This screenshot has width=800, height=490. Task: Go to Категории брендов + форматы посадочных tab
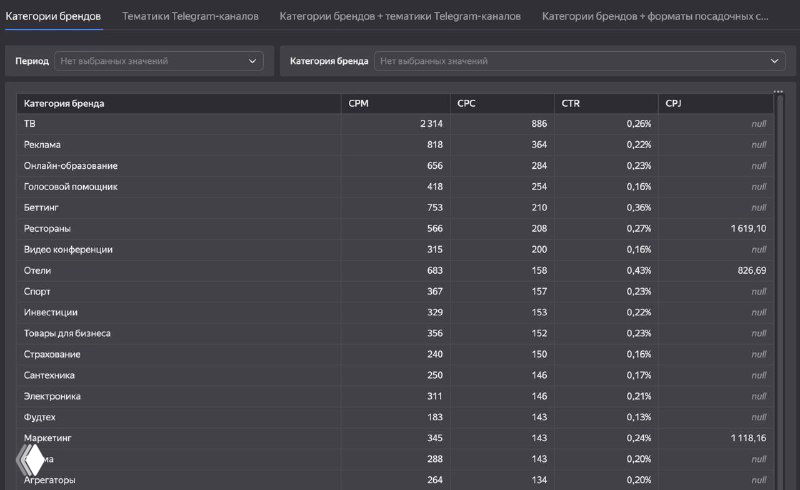tap(655, 17)
